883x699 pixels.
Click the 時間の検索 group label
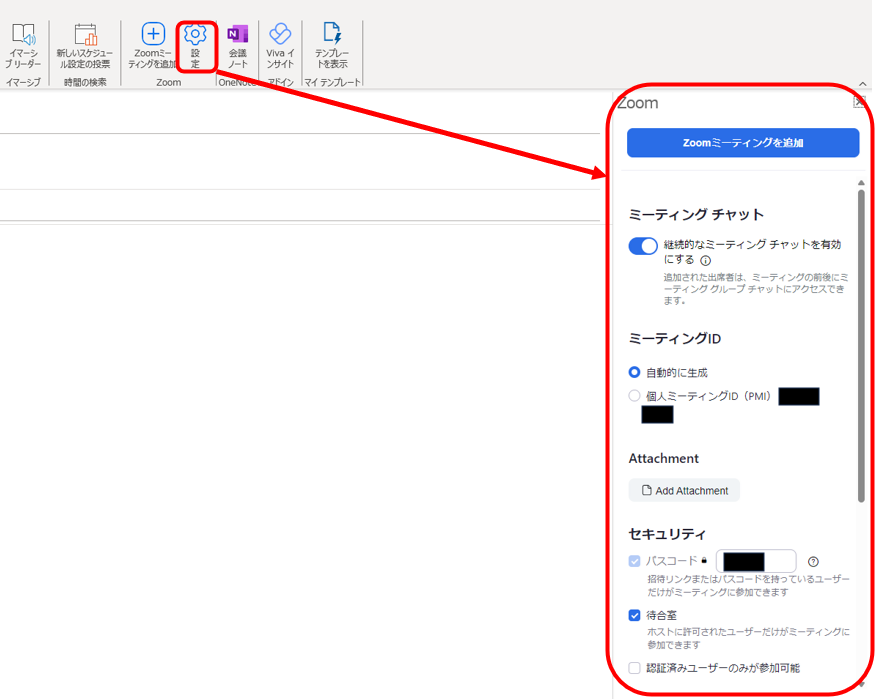[x=85, y=82]
